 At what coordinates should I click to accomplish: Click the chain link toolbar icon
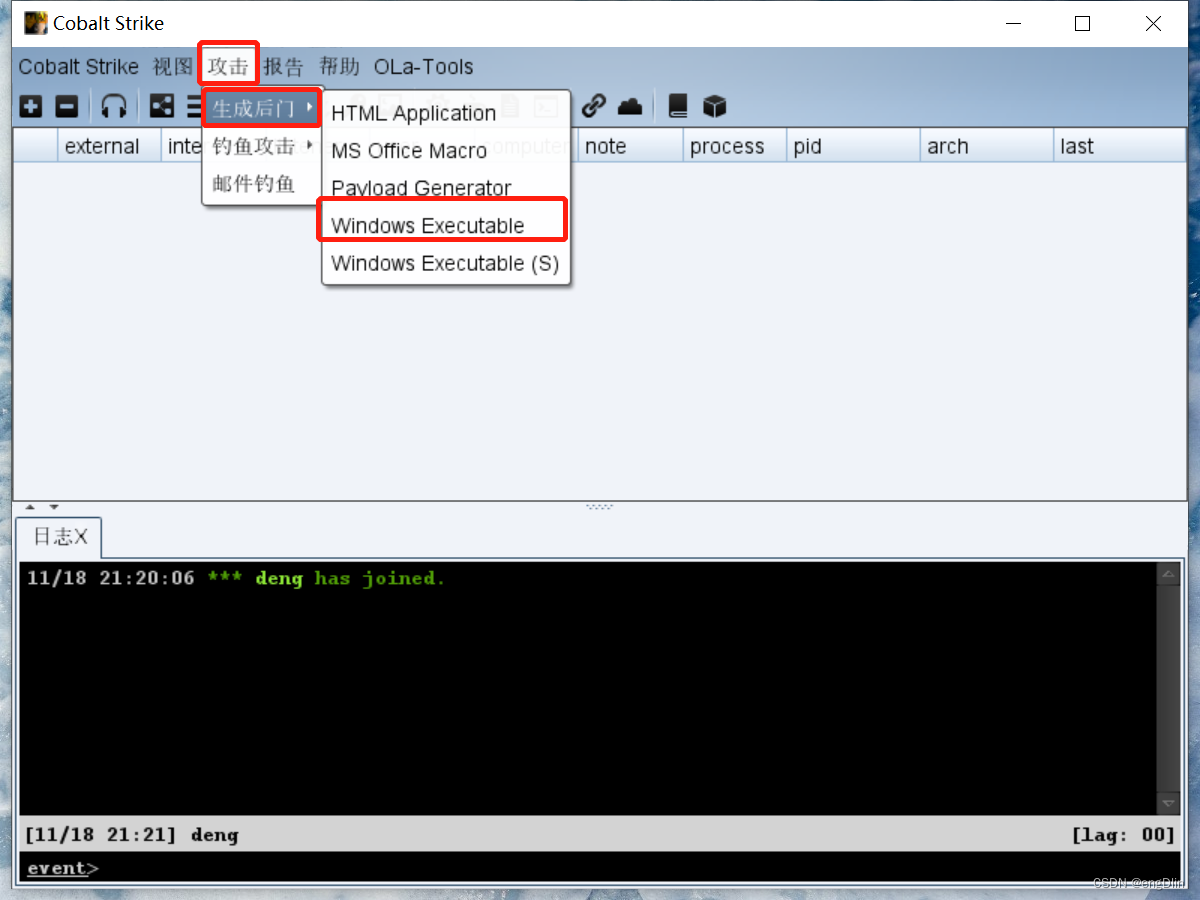[x=594, y=106]
